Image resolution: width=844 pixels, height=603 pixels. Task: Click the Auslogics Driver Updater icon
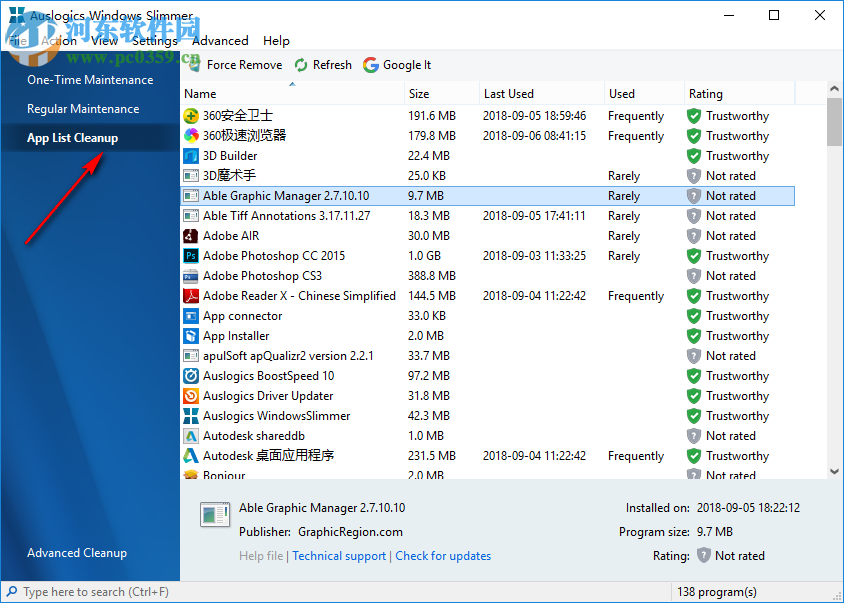pyautogui.click(x=191, y=395)
